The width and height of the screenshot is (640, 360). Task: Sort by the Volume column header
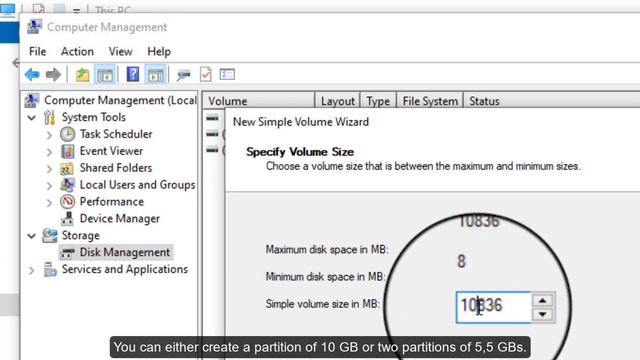click(259, 101)
